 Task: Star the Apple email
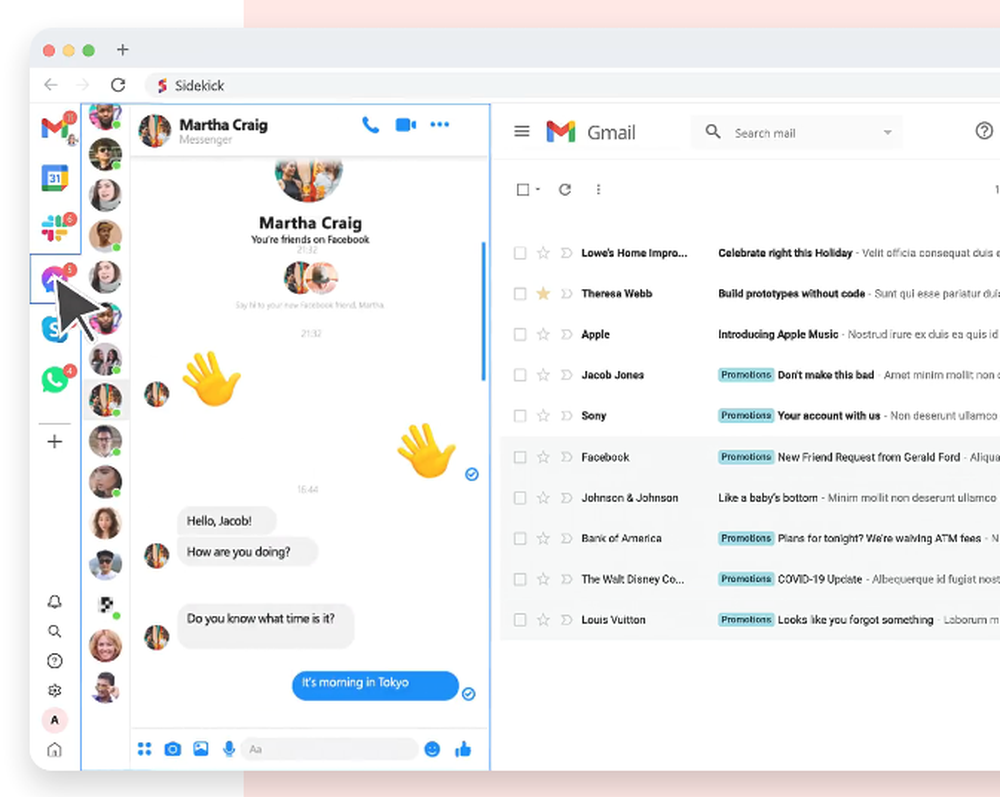[543, 334]
